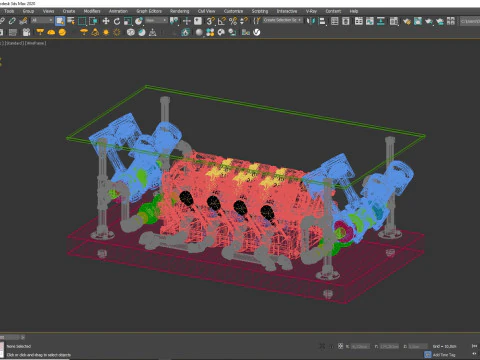Activate the Select and Scale tool

tap(128, 21)
